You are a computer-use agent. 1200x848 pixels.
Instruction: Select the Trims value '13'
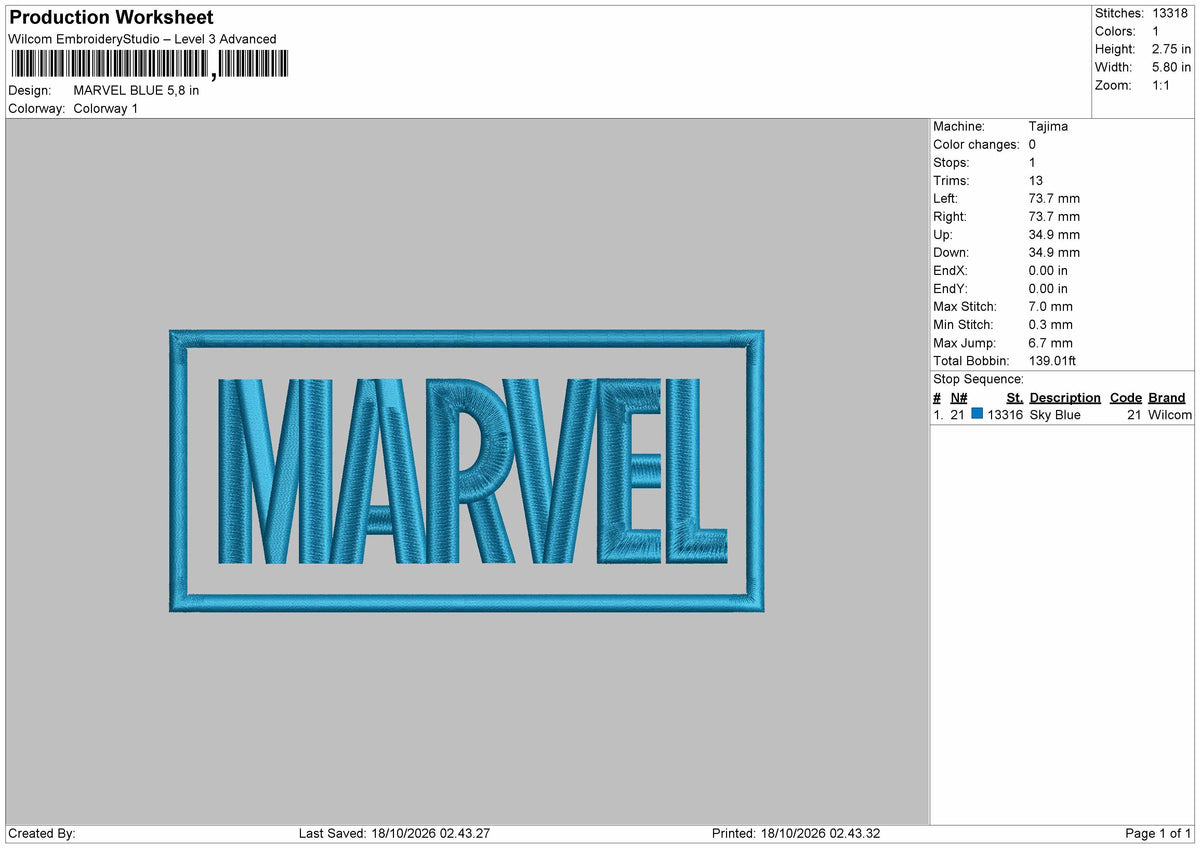(x=1035, y=180)
